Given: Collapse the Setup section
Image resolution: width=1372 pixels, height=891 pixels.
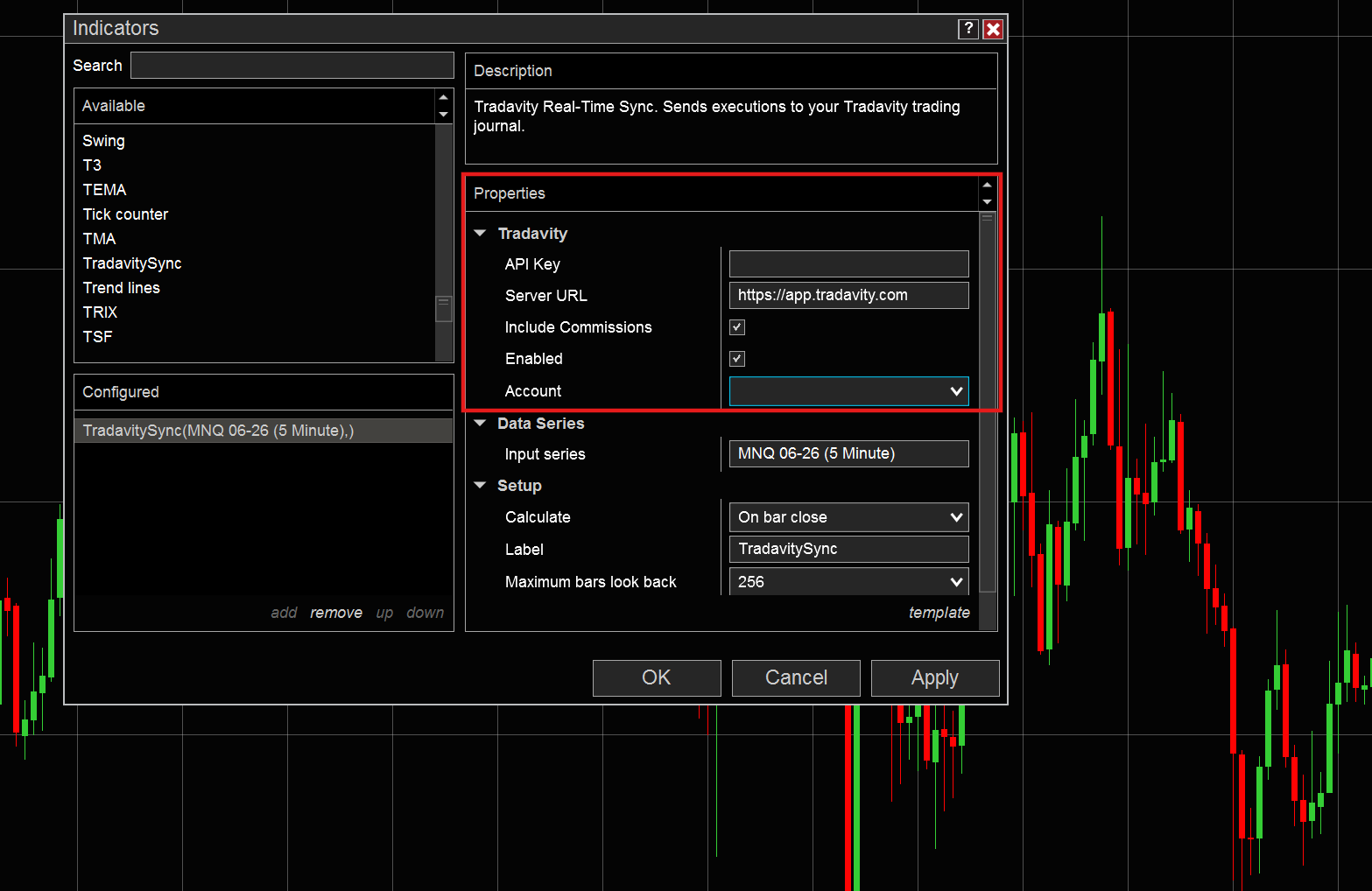Looking at the screenshot, I should (480, 485).
